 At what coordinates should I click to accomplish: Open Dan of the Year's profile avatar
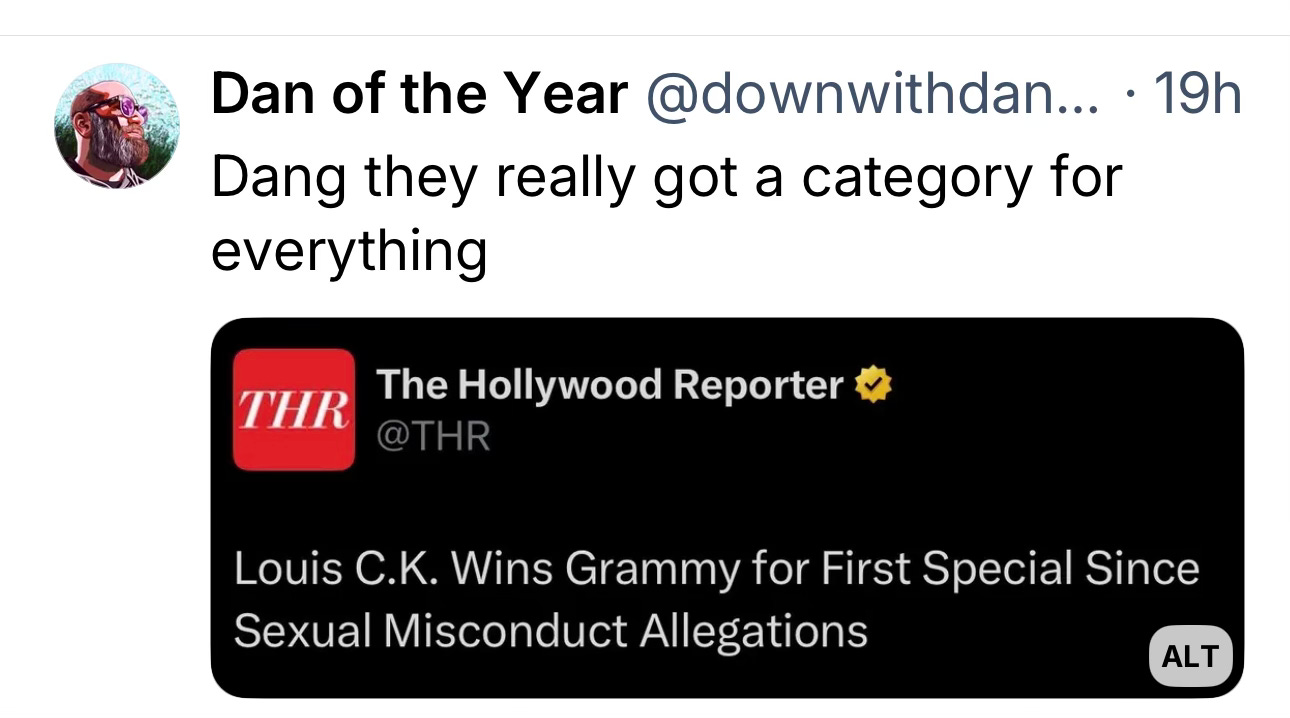tap(117, 125)
